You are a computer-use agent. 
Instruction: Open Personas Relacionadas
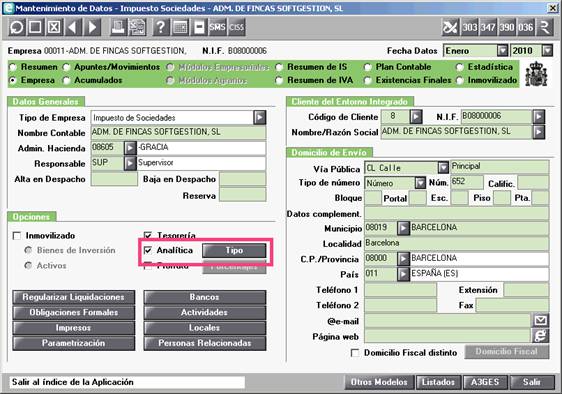point(205,343)
